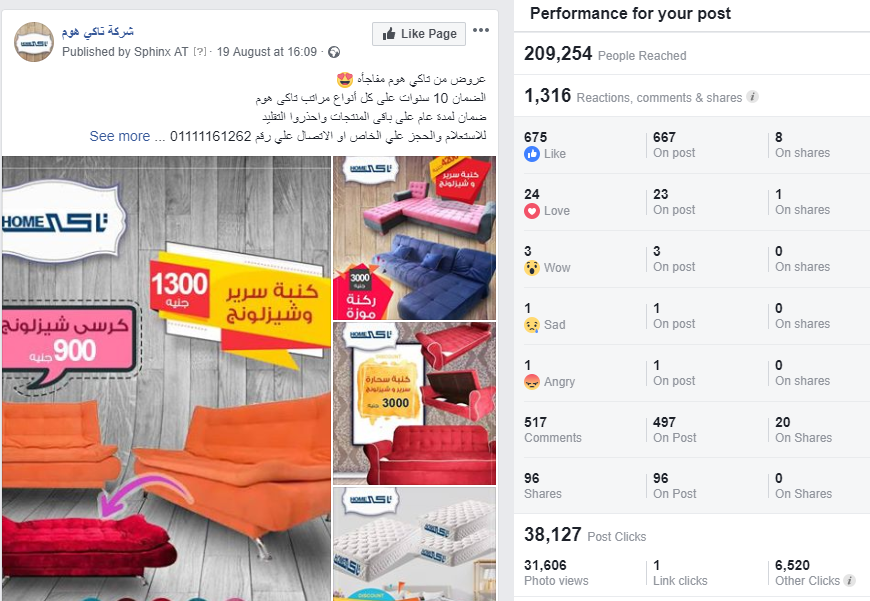The height and width of the screenshot is (601, 870).
Task: Click the Like Page button
Action: [419, 34]
